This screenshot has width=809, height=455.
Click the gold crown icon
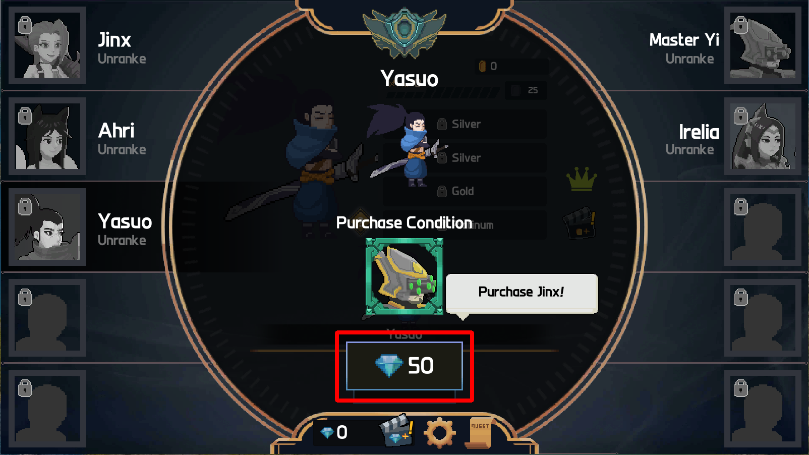click(x=581, y=179)
